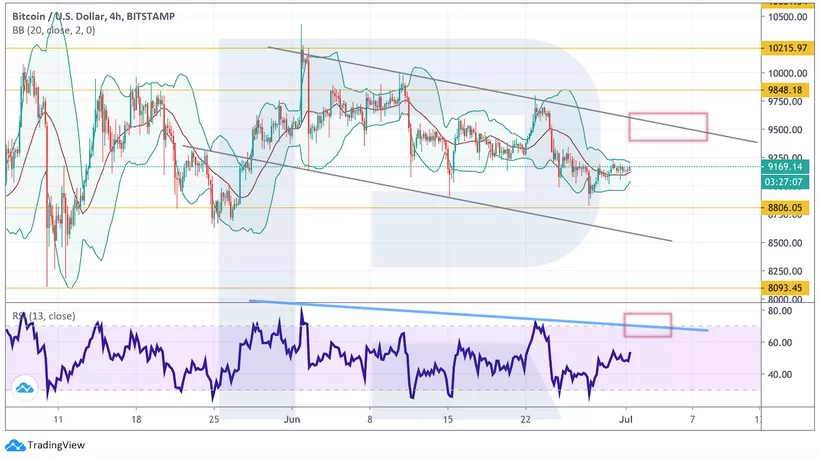The width and height of the screenshot is (820, 460).
Task: Click the TradingView text link
Action: pos(55,446)
